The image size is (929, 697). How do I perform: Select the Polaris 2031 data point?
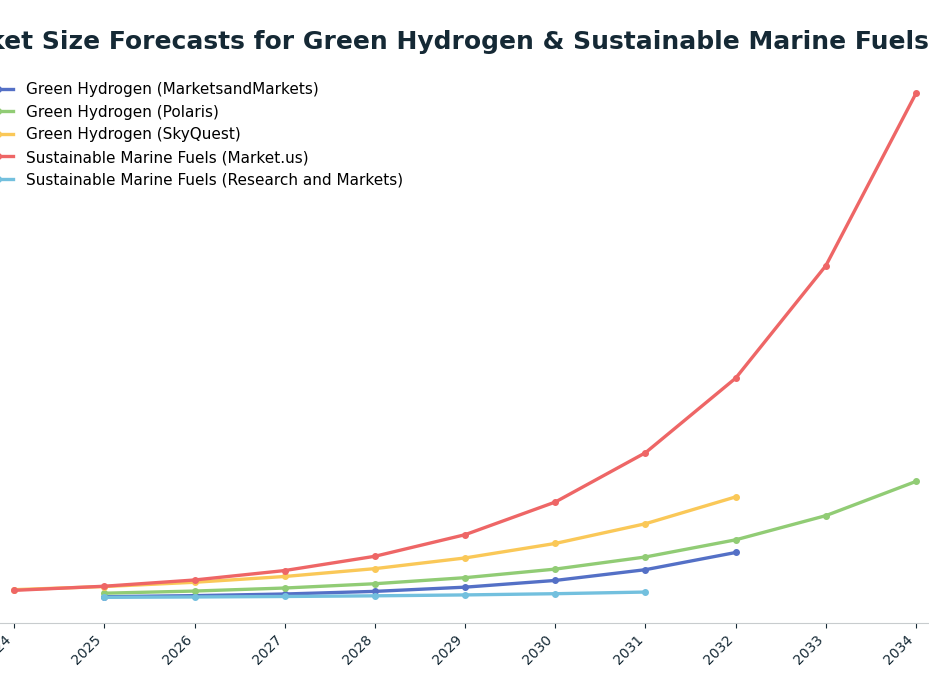645,557
